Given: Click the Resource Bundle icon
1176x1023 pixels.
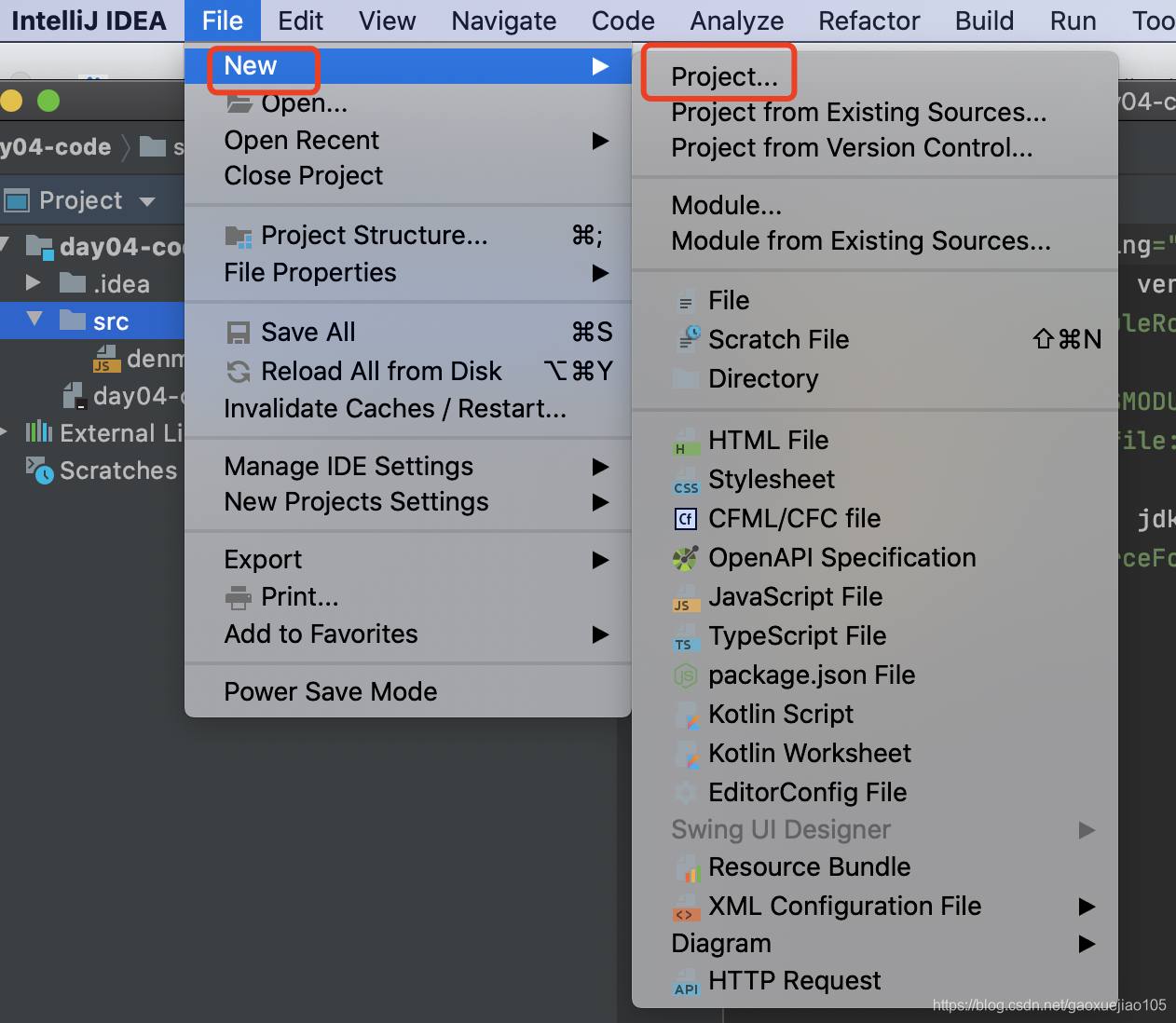Looking at the screenshot, I should (x=687, y=867).
